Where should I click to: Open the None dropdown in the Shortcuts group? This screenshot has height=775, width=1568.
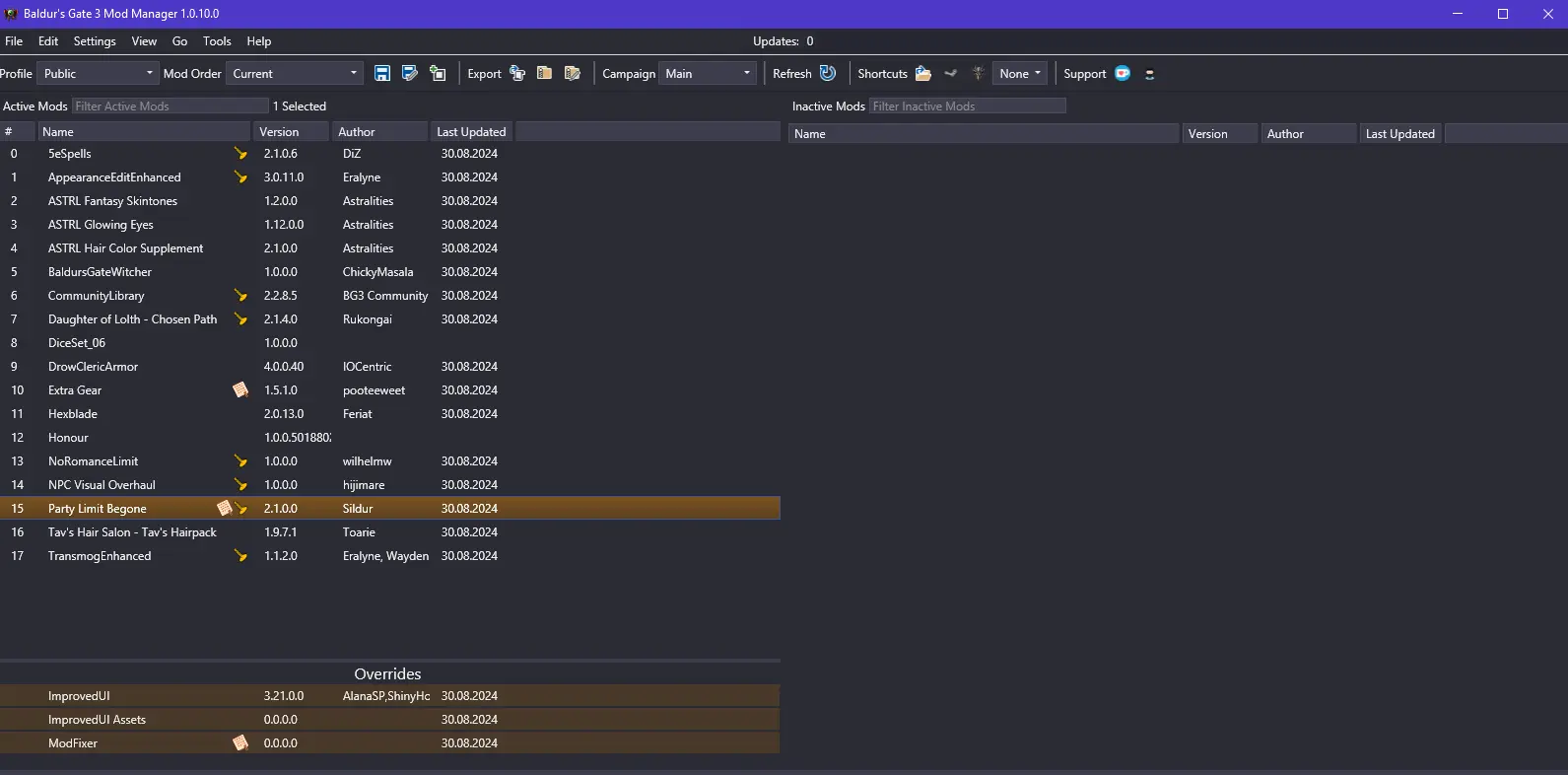tap(1020, 74)
